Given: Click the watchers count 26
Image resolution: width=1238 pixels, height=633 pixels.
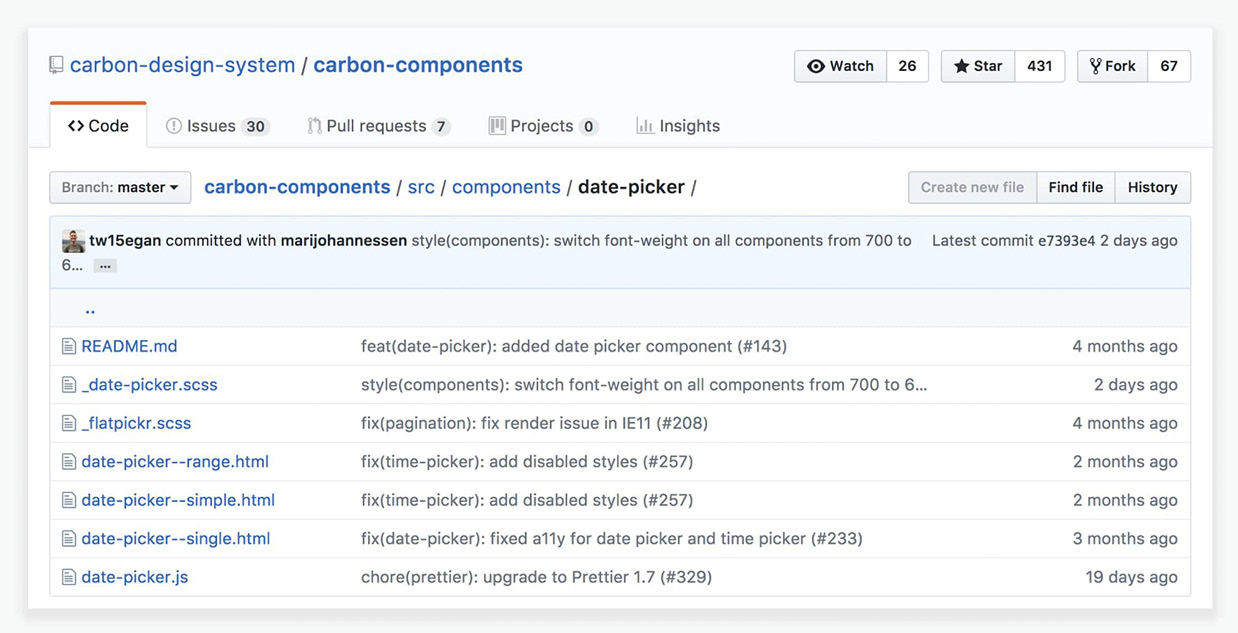Looking at the screenshot, I should tap(907, 66).
